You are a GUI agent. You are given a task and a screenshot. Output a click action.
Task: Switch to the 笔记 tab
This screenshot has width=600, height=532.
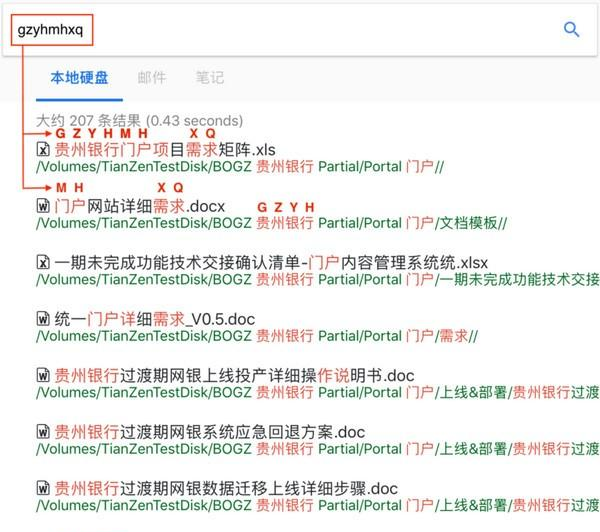click(x=210, y=78)
